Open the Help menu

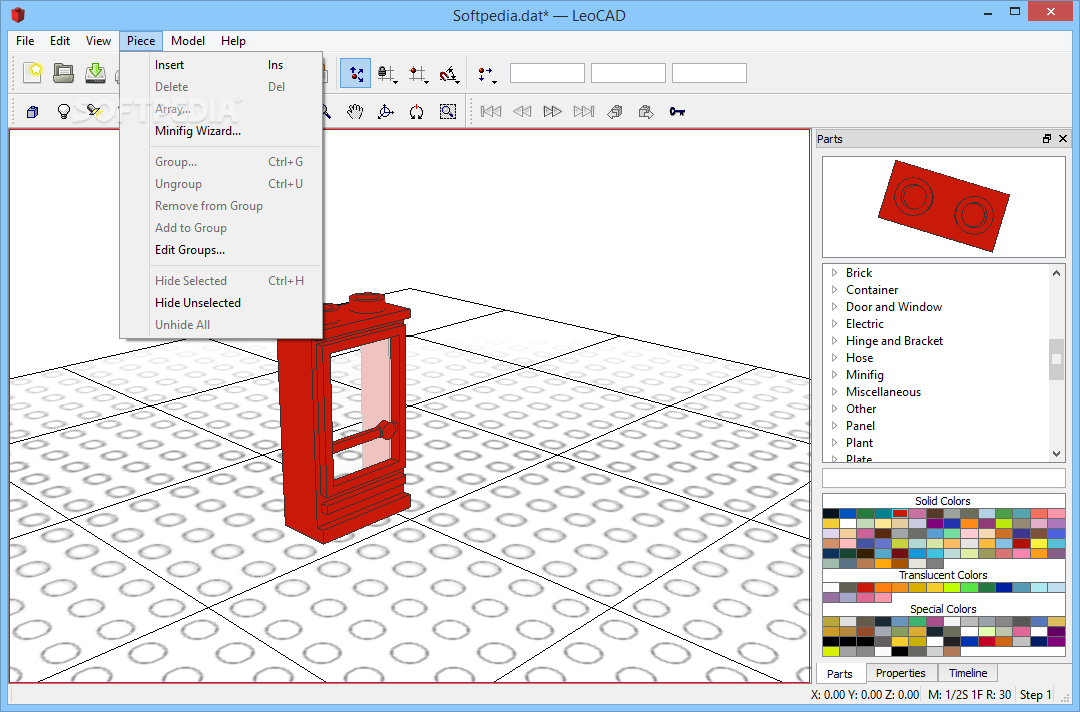233,41
